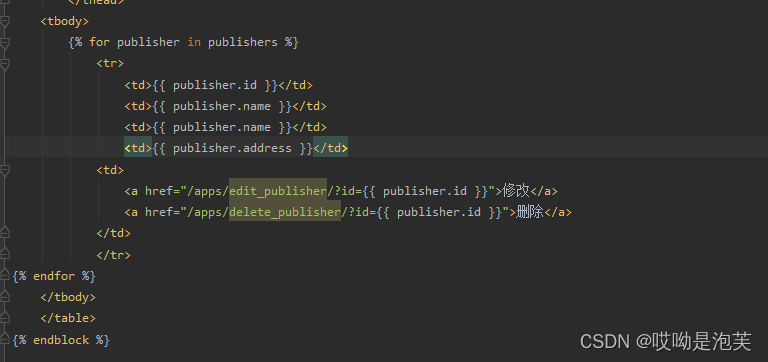Collapse the fold marker beside the td containing the links
This screenshot has height=362, width=768.
tap(4, 170)
